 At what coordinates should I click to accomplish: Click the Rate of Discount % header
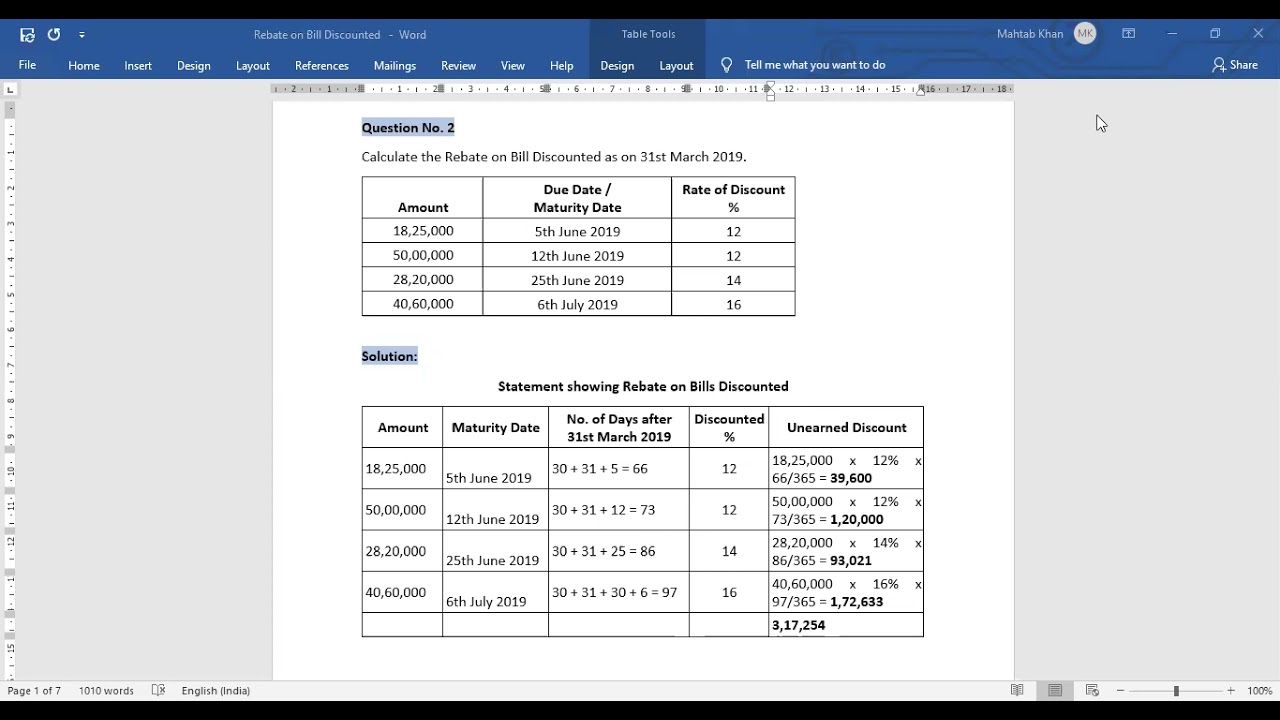[734, 198]
